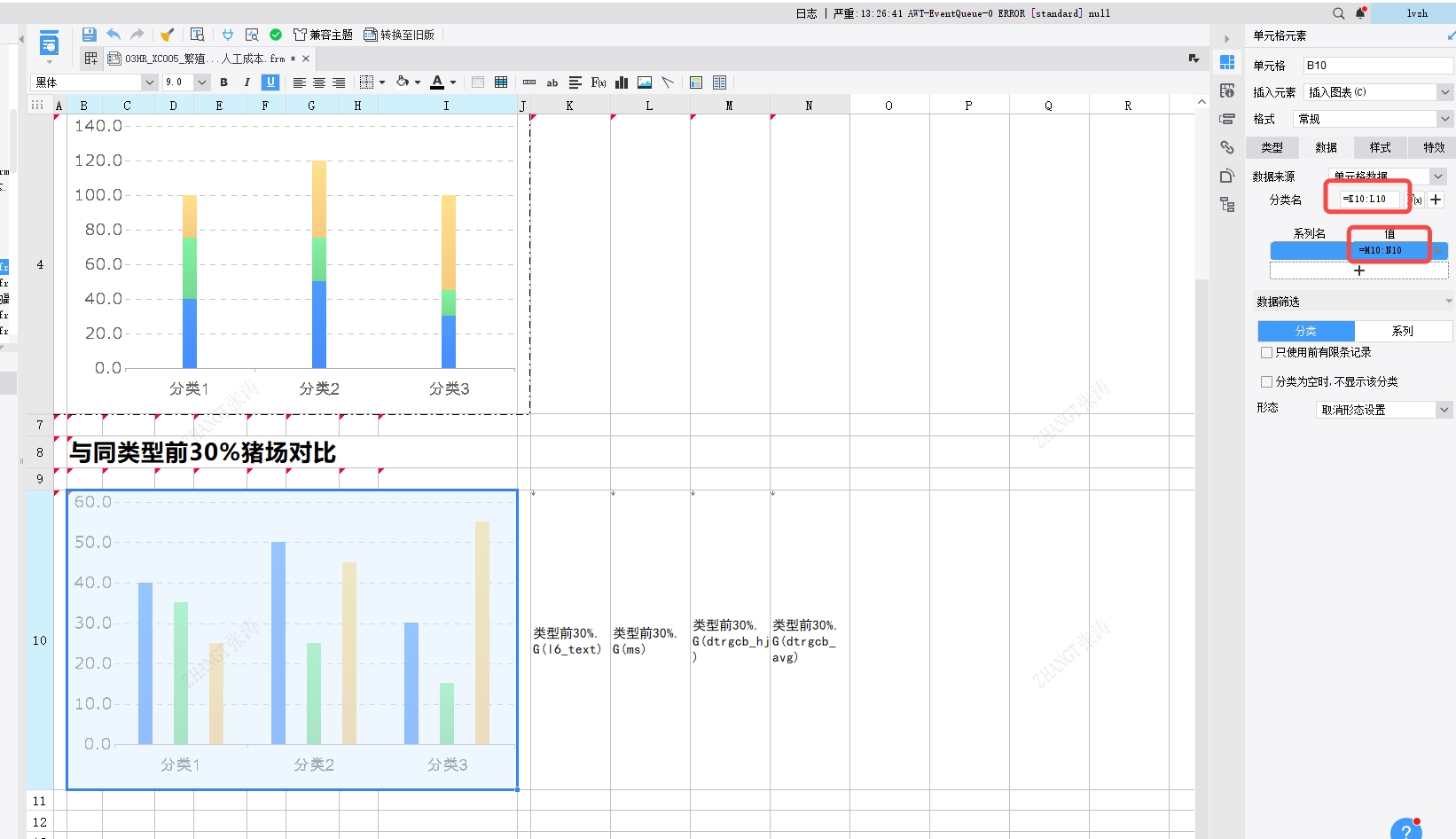Image resolution: width=1456 pixels, height=839 pixels.
Task: Add a new series row with plus
Action: pyautogui.click(x=1359, y=271)
